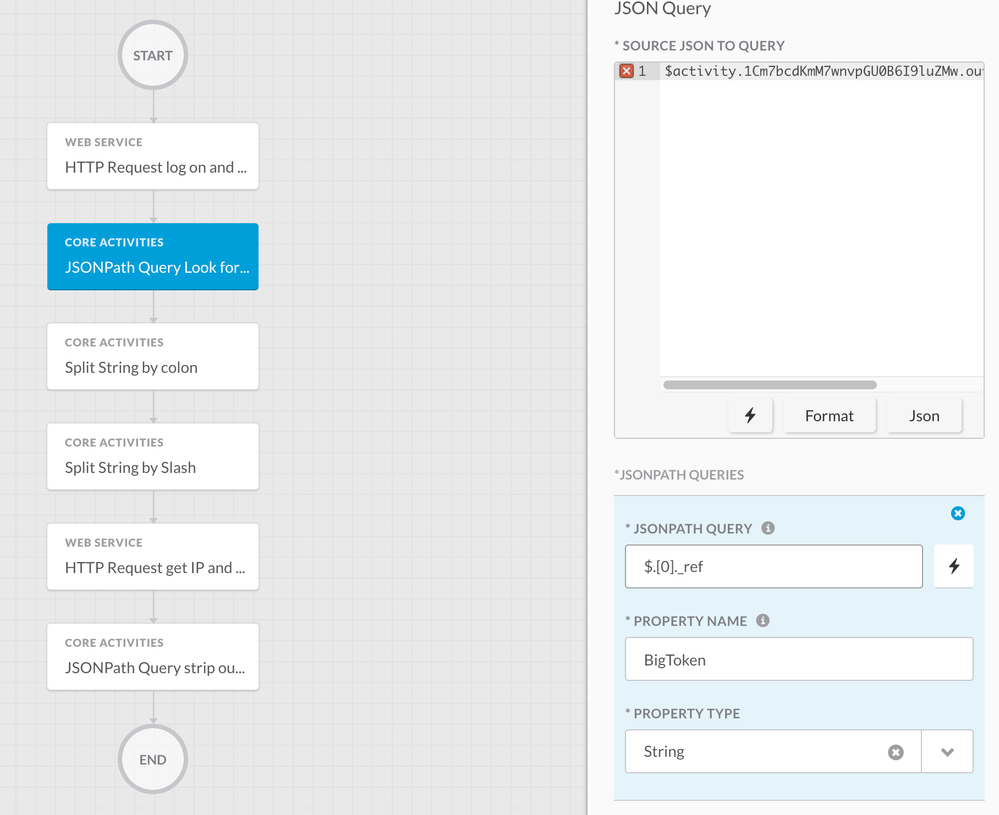Remove the JSONPath query block with blue X
999x815 pixels.
(958, 513)
